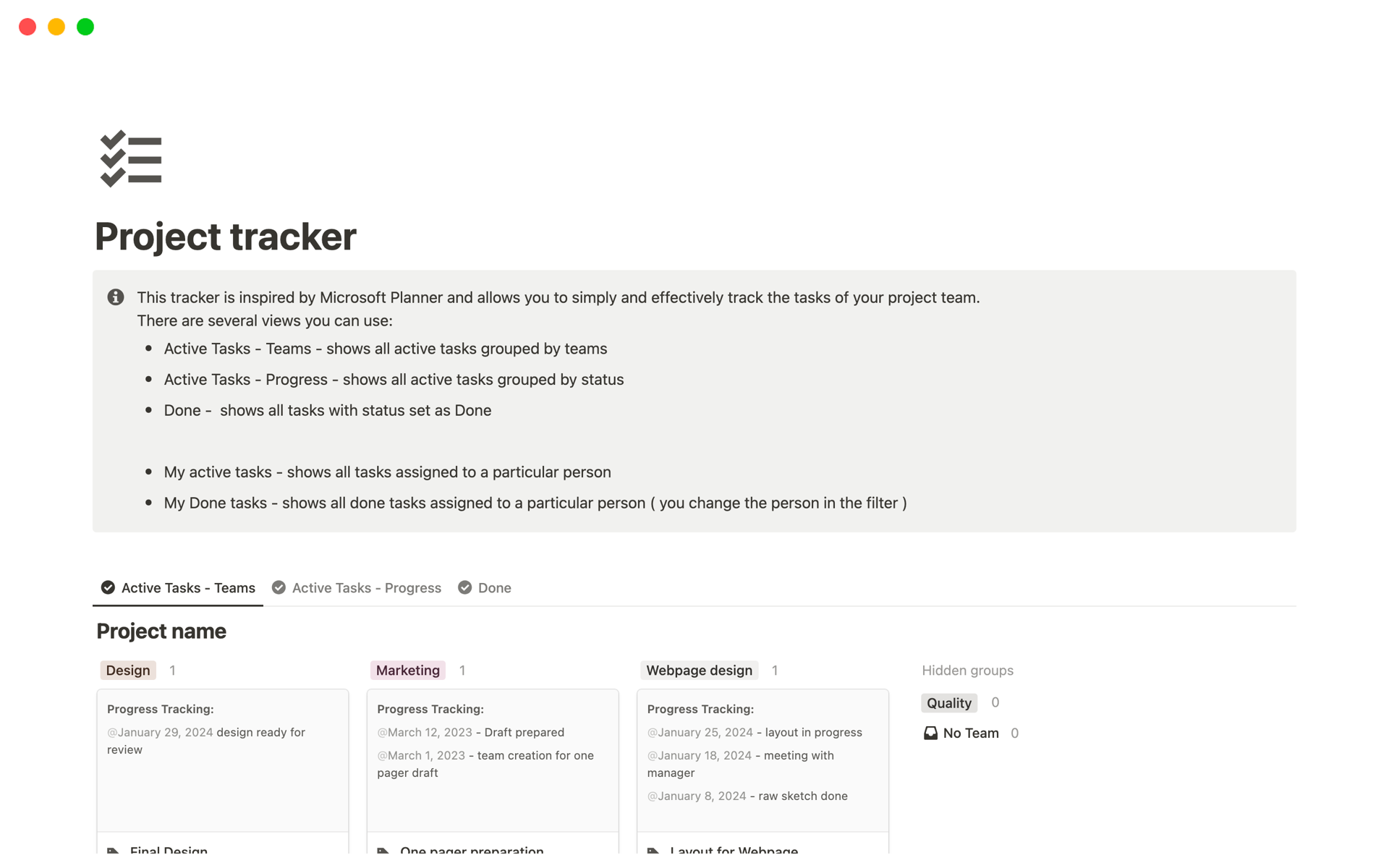
Task: Toggle visibility of the Webpage design group
Action: coord(697,669)
